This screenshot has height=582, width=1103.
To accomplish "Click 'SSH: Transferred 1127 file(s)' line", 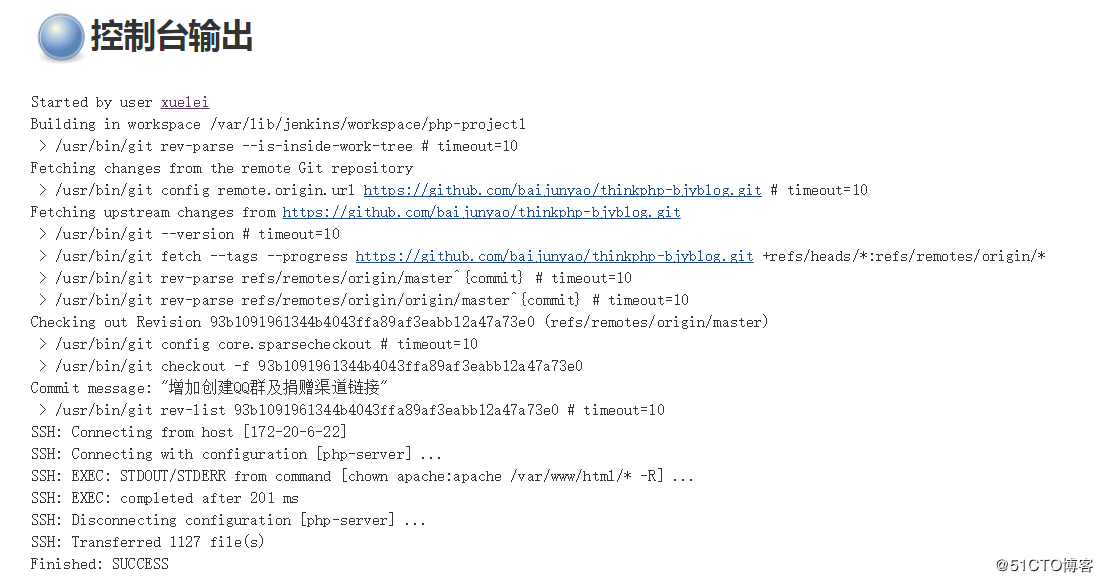I will tap(150, 542).
